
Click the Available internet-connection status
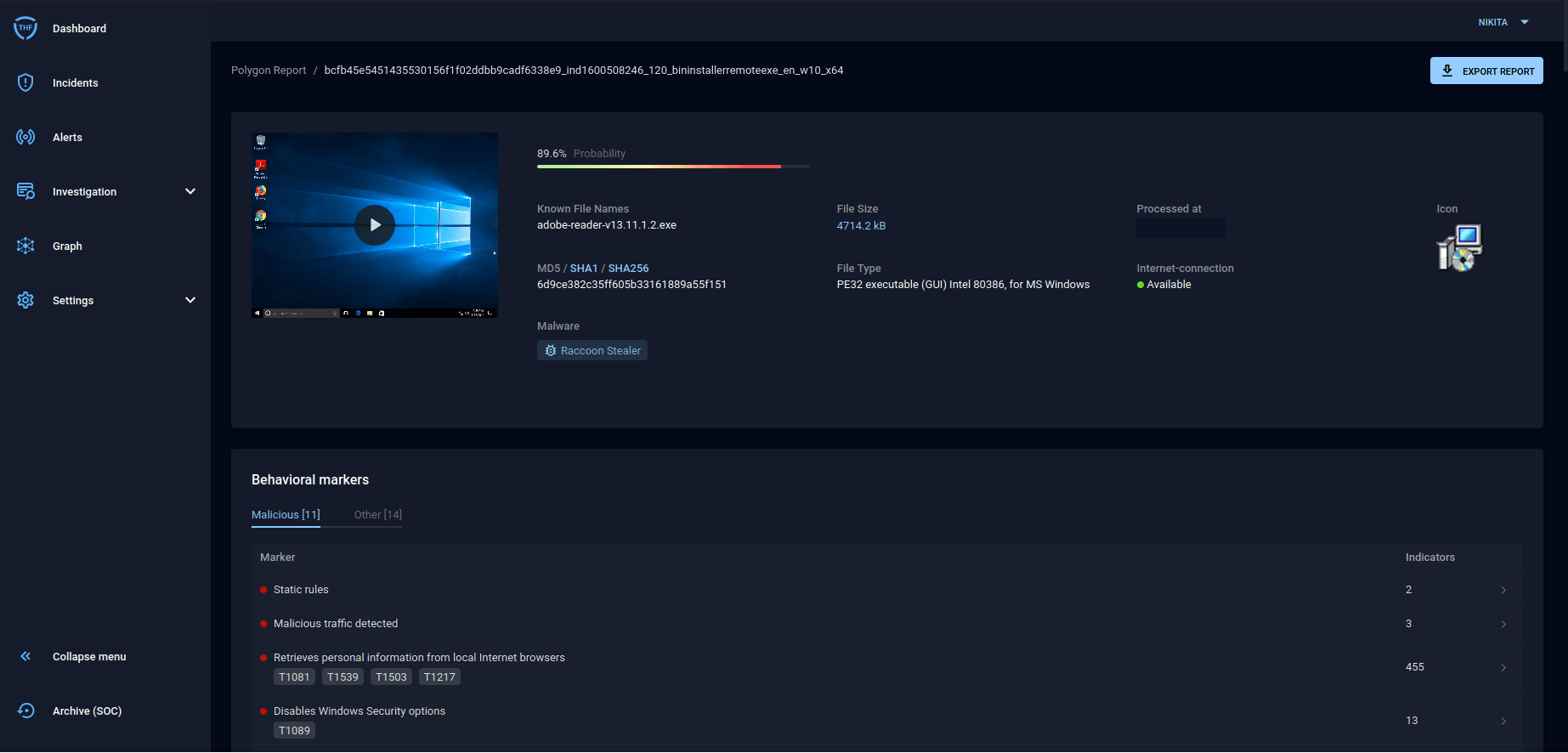(x=1163, y=285)
